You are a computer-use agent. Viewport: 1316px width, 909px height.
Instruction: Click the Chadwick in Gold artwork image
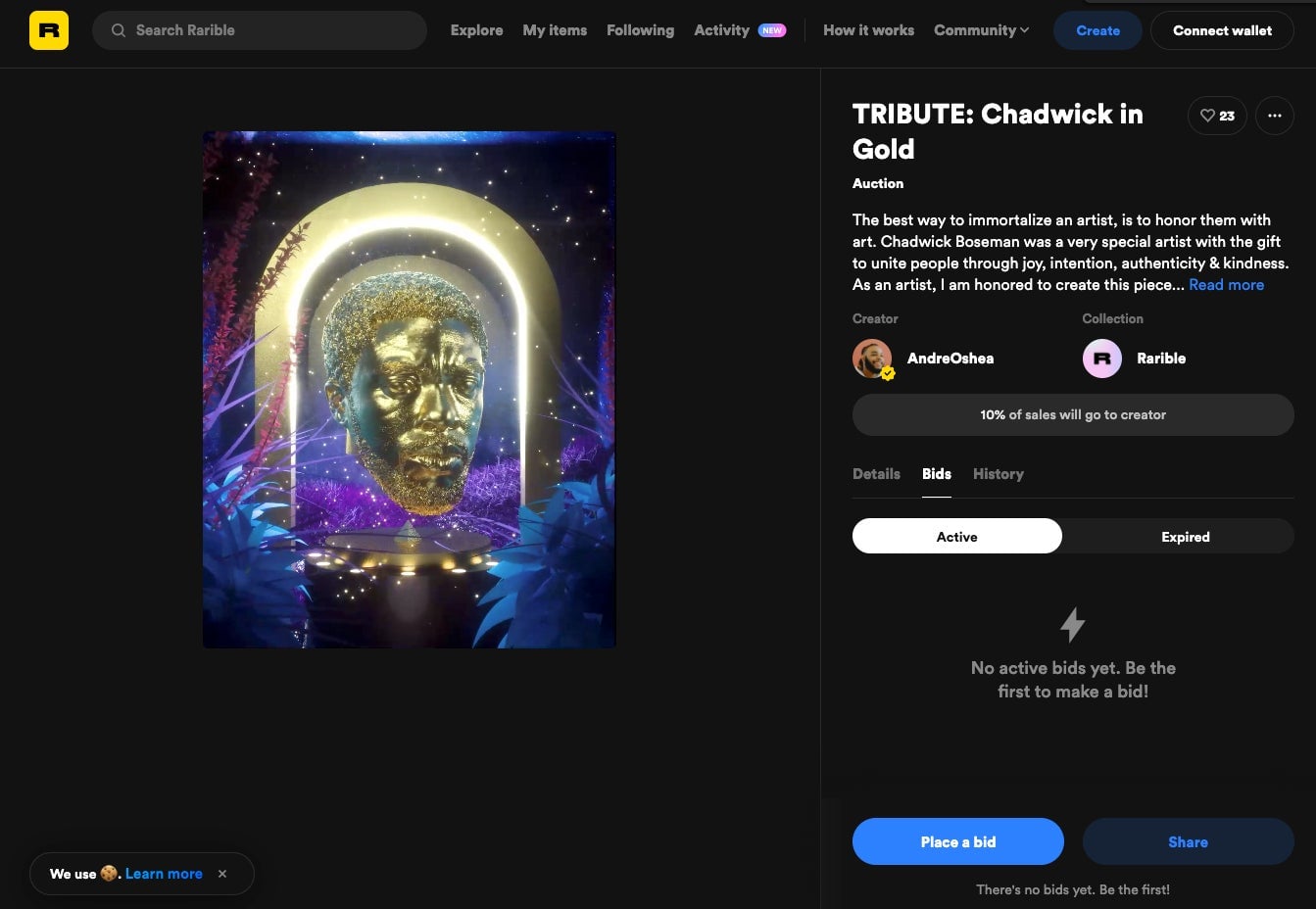pyautogui.click(x=409, y=389)
